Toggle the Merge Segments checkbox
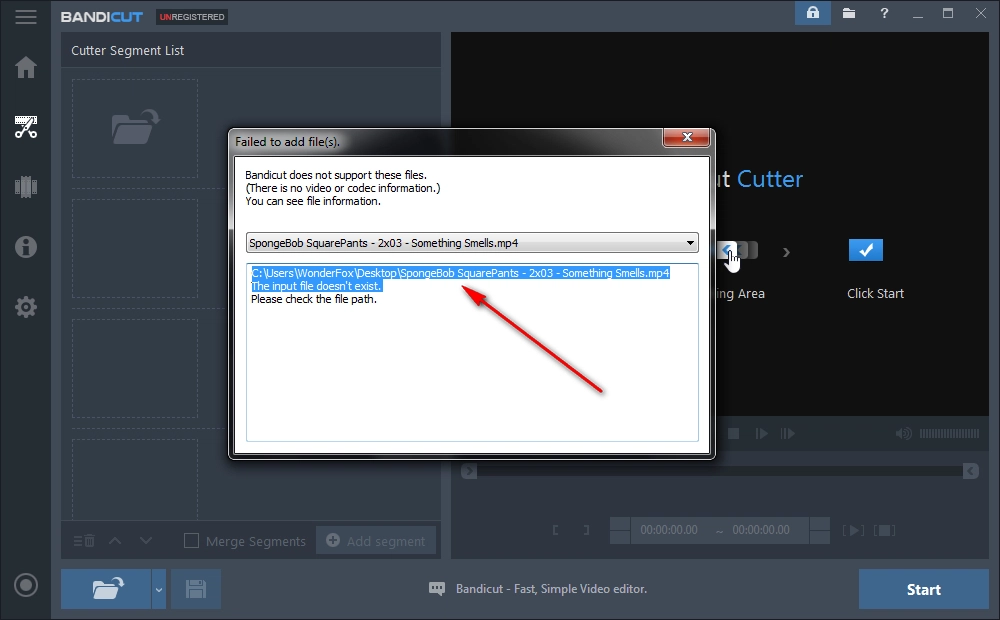Image resolution: width=1000 pixels, height=620 pixels. point(191,541)
